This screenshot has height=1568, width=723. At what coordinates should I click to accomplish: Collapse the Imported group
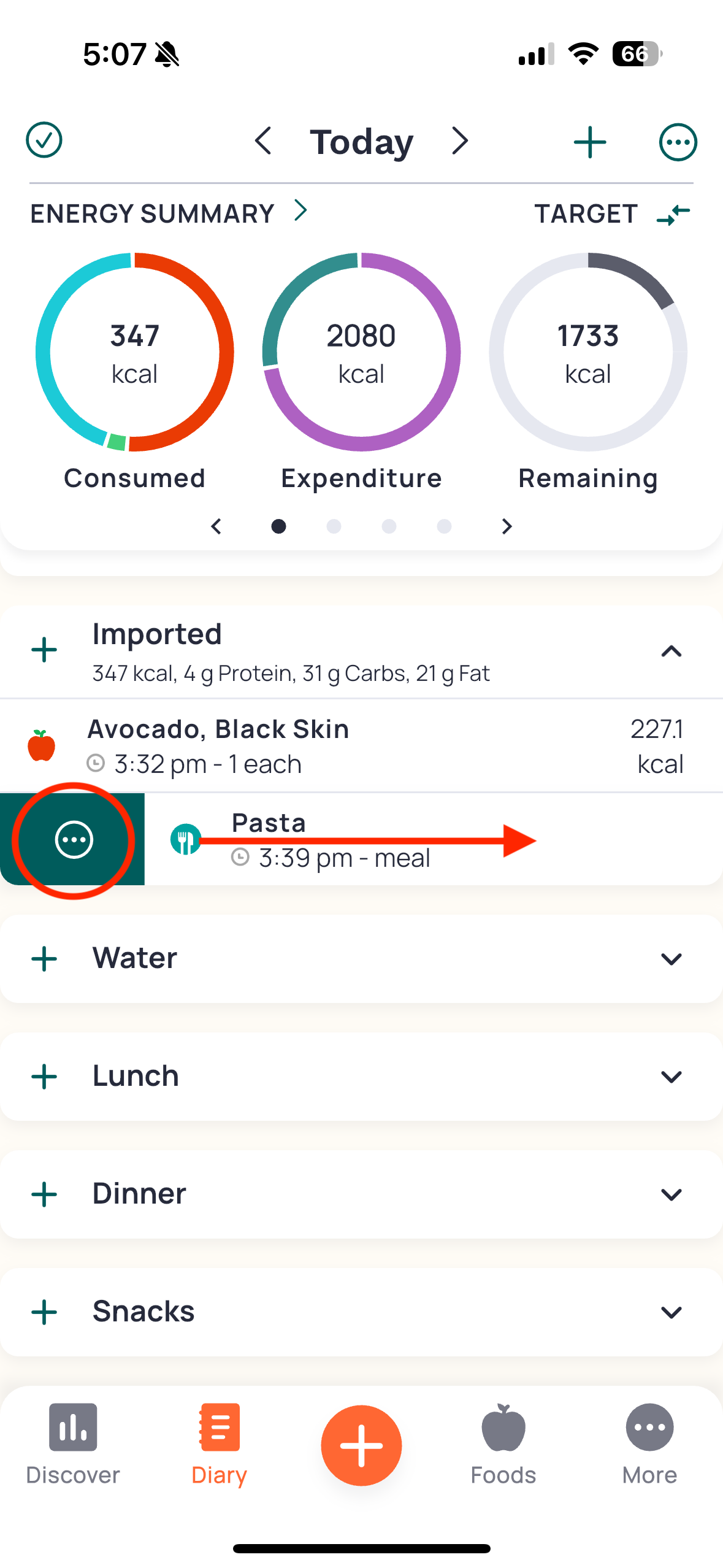click(671, 651)
